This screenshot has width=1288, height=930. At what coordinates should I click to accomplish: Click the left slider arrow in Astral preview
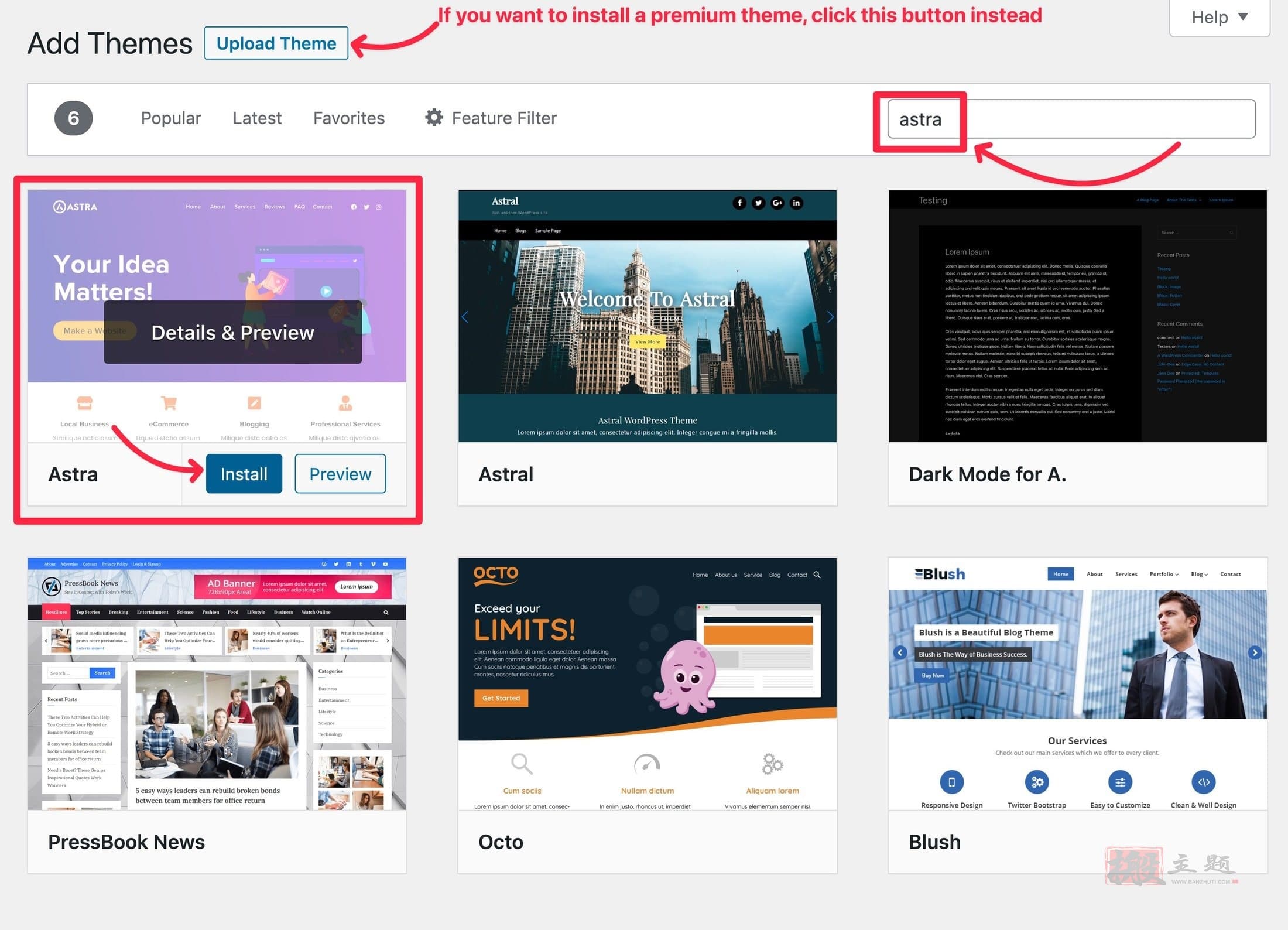click(465, 317)
